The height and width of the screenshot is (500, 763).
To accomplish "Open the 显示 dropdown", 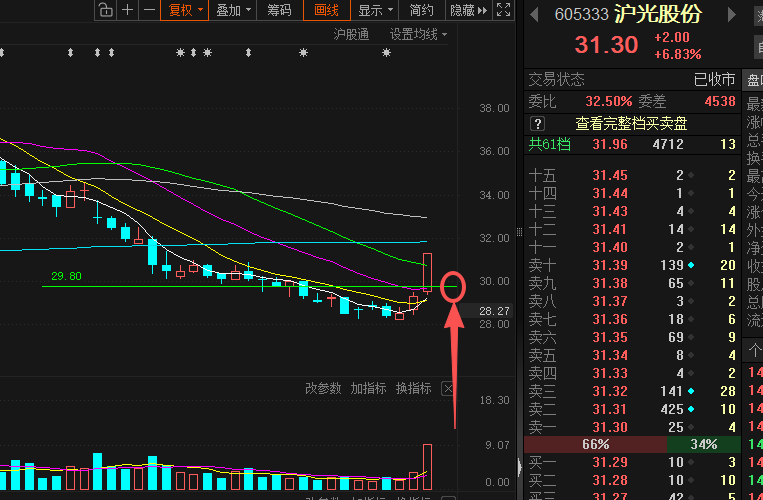I will point(375,10).
